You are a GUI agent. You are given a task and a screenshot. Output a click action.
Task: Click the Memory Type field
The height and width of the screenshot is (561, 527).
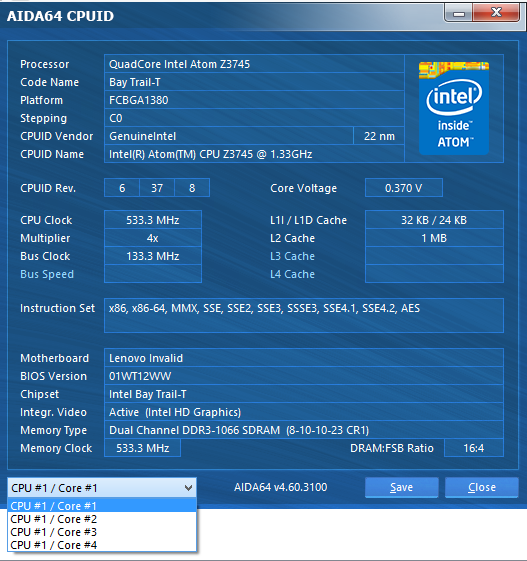coord(304,430)
